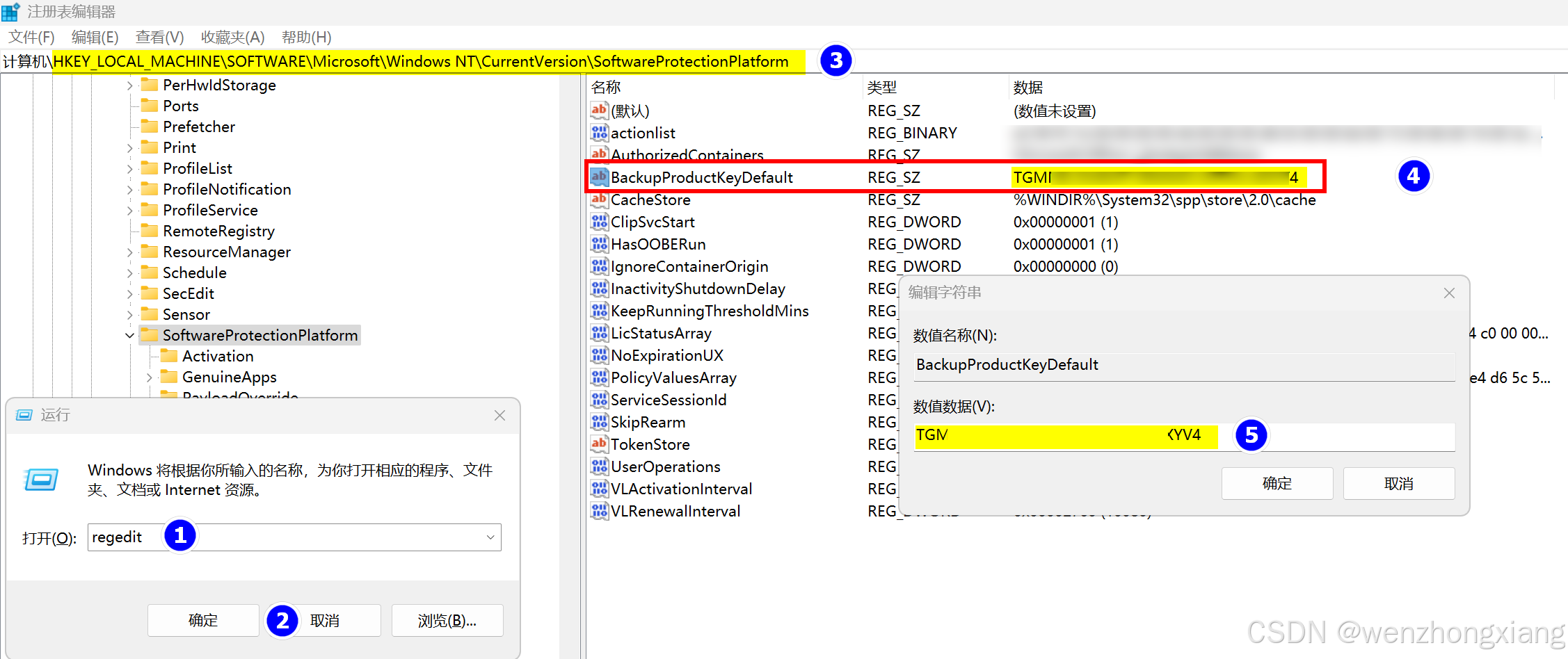1568x659 pixels.
Task: Click the icon beside PolicyValuesArray
Action: [x=599, y=377]
